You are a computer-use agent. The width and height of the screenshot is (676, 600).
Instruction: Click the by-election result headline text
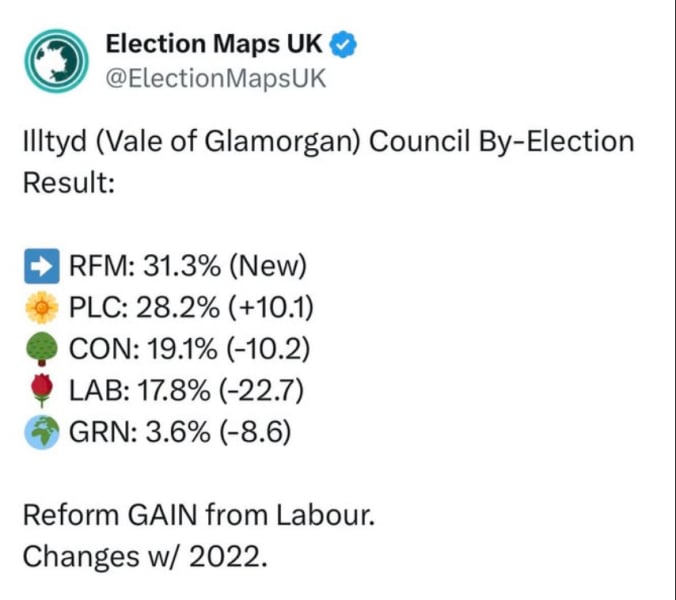[327, 142]
